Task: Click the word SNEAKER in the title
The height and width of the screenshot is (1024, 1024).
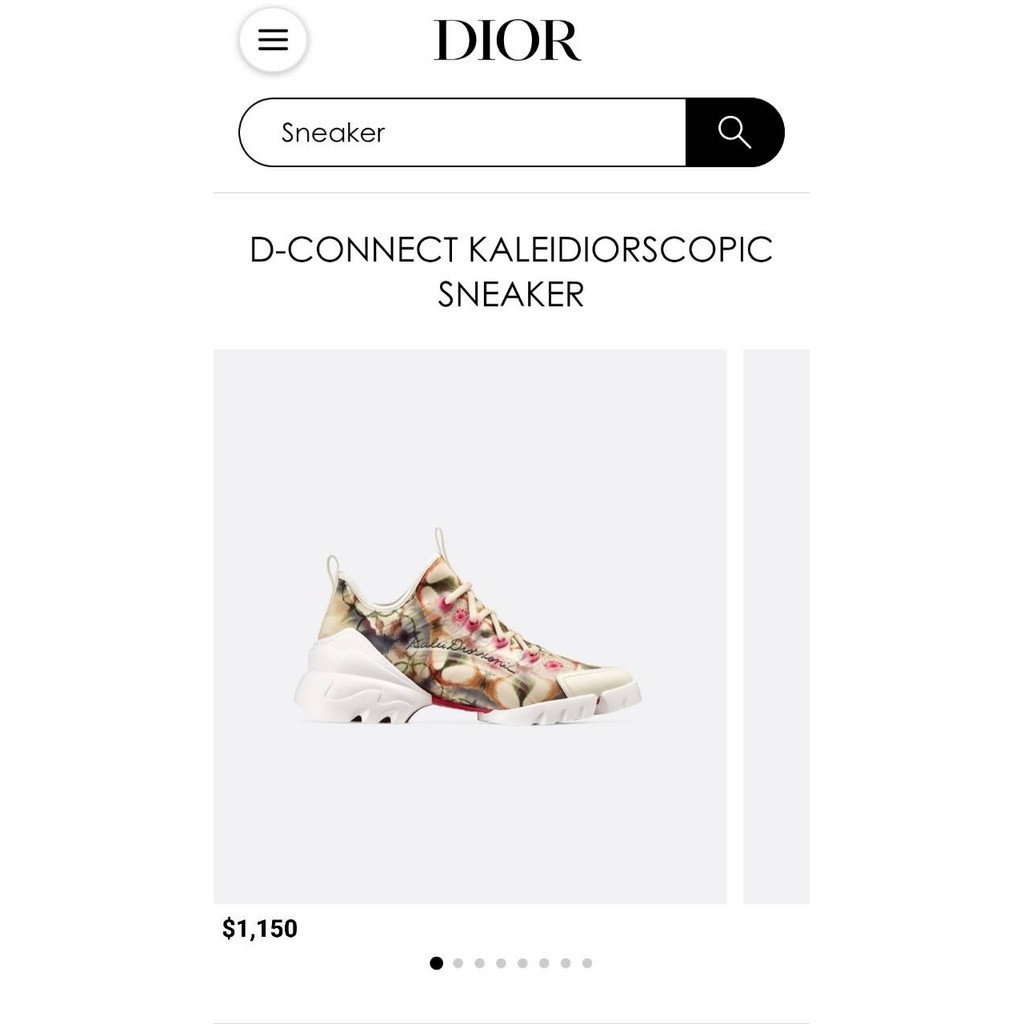Action: click(511, 295)
